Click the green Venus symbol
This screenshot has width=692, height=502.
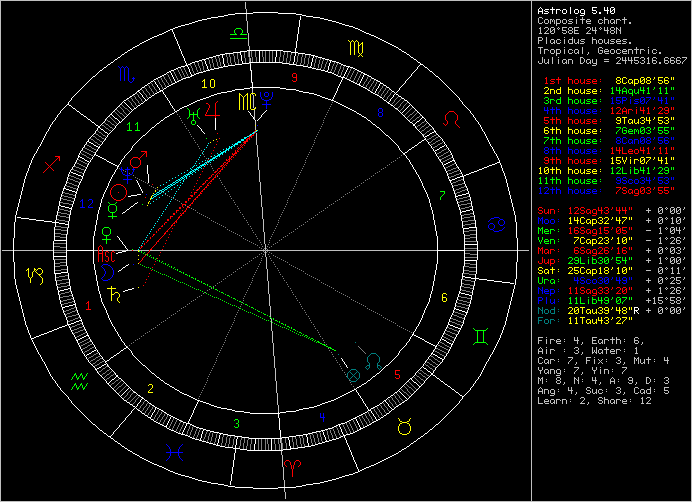click(108, 235)
